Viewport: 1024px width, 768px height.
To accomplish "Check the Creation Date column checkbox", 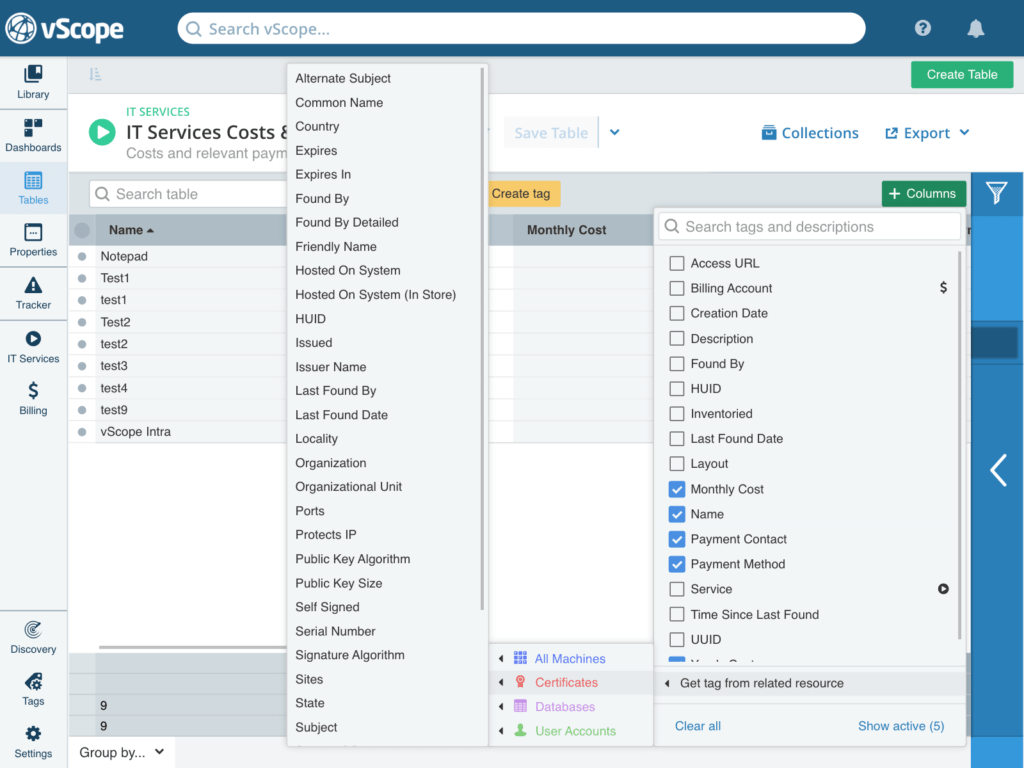I will [x=677, y=313].
